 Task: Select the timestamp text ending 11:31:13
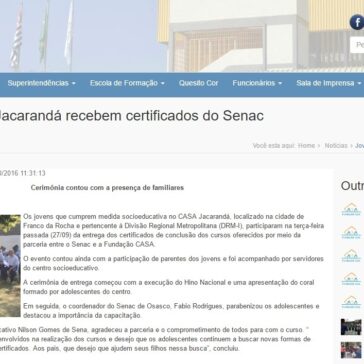23,173
